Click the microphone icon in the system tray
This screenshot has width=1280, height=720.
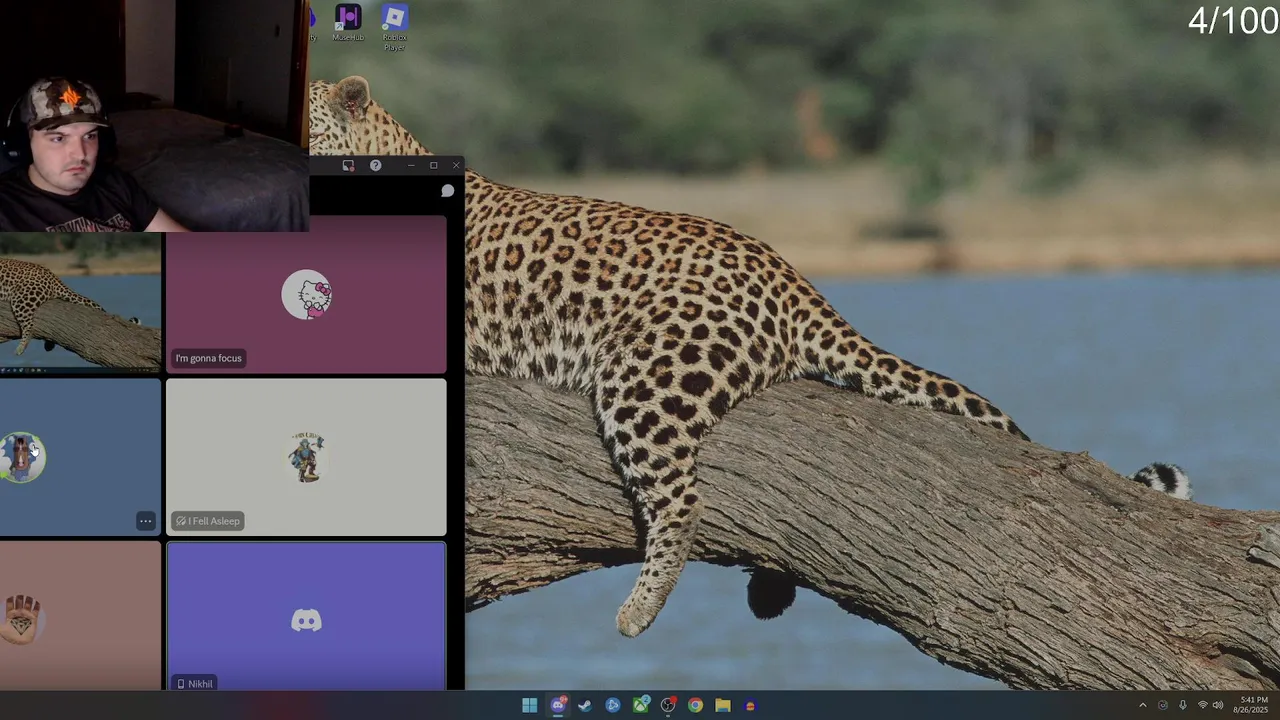click(1183, 705)
